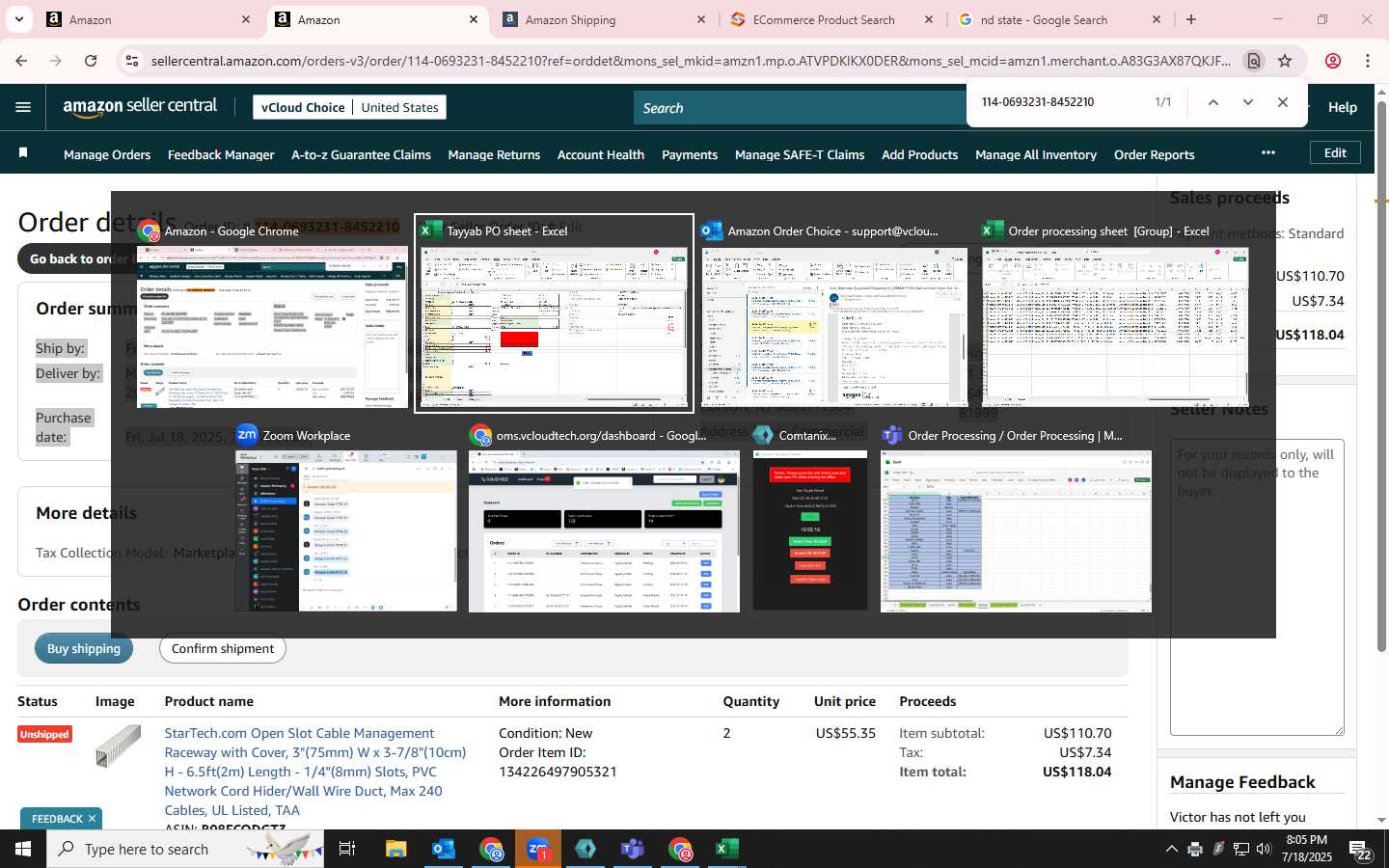Close the Amazon Shipping tab
The image size is (1389, 868).
point(701,19)
